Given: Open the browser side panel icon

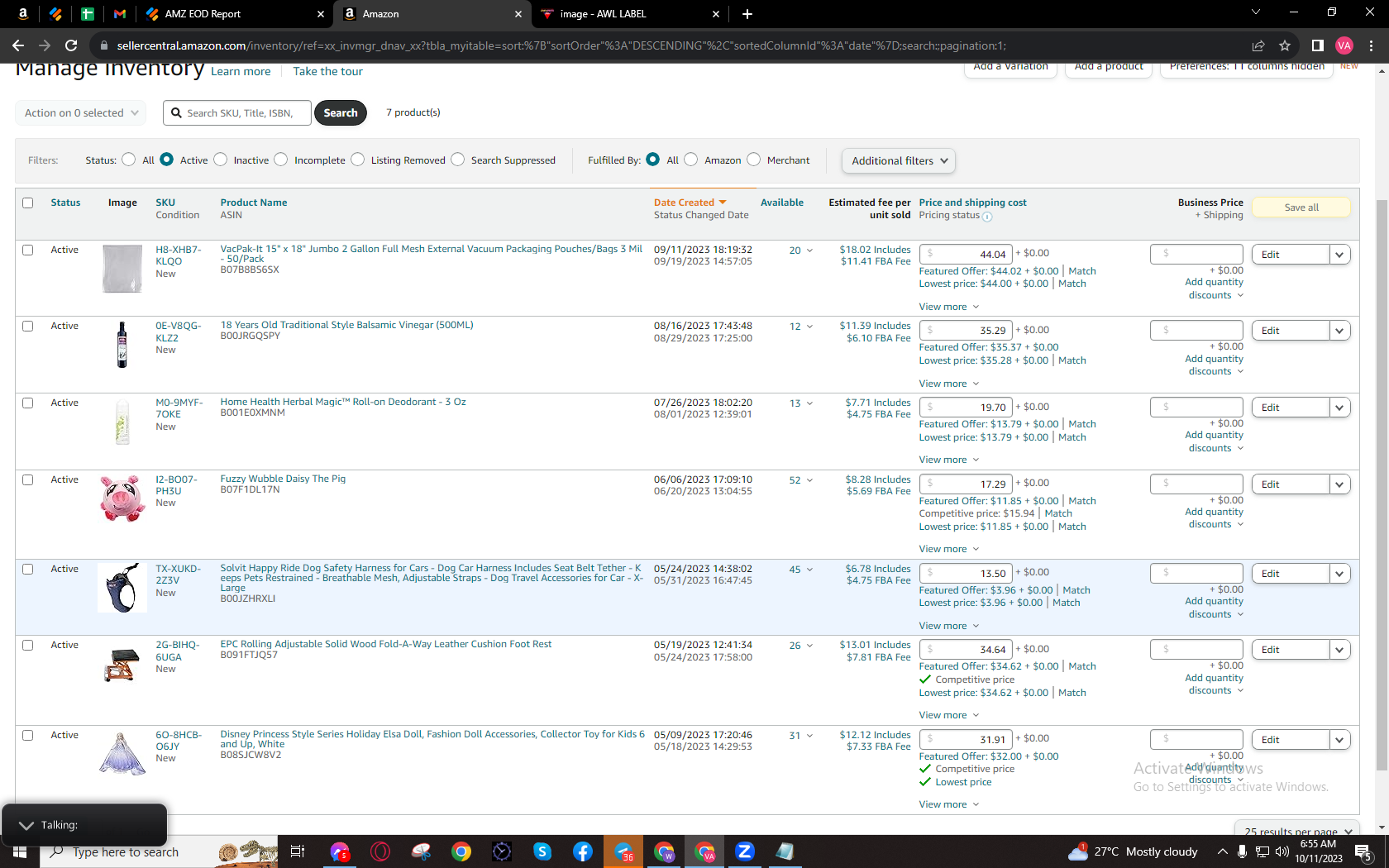Looking at the screenshot, I should click(1318, 45).
